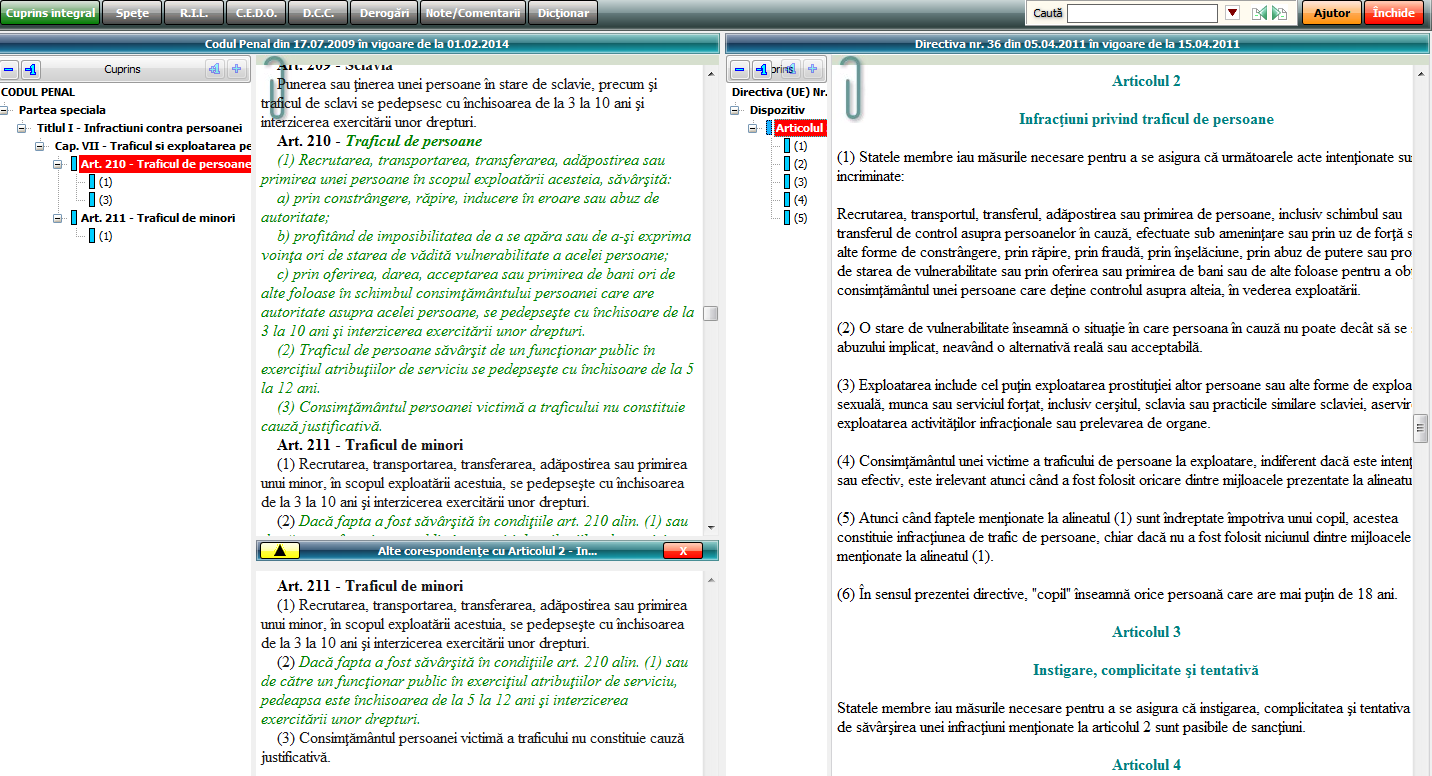Select paragraph (4) in Directiva tree

coord(800,200)
